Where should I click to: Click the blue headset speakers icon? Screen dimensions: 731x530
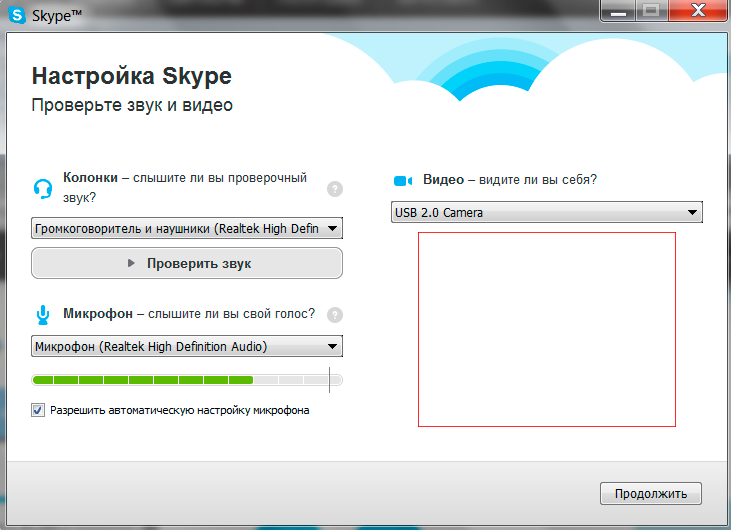click(x=43, y=189)
